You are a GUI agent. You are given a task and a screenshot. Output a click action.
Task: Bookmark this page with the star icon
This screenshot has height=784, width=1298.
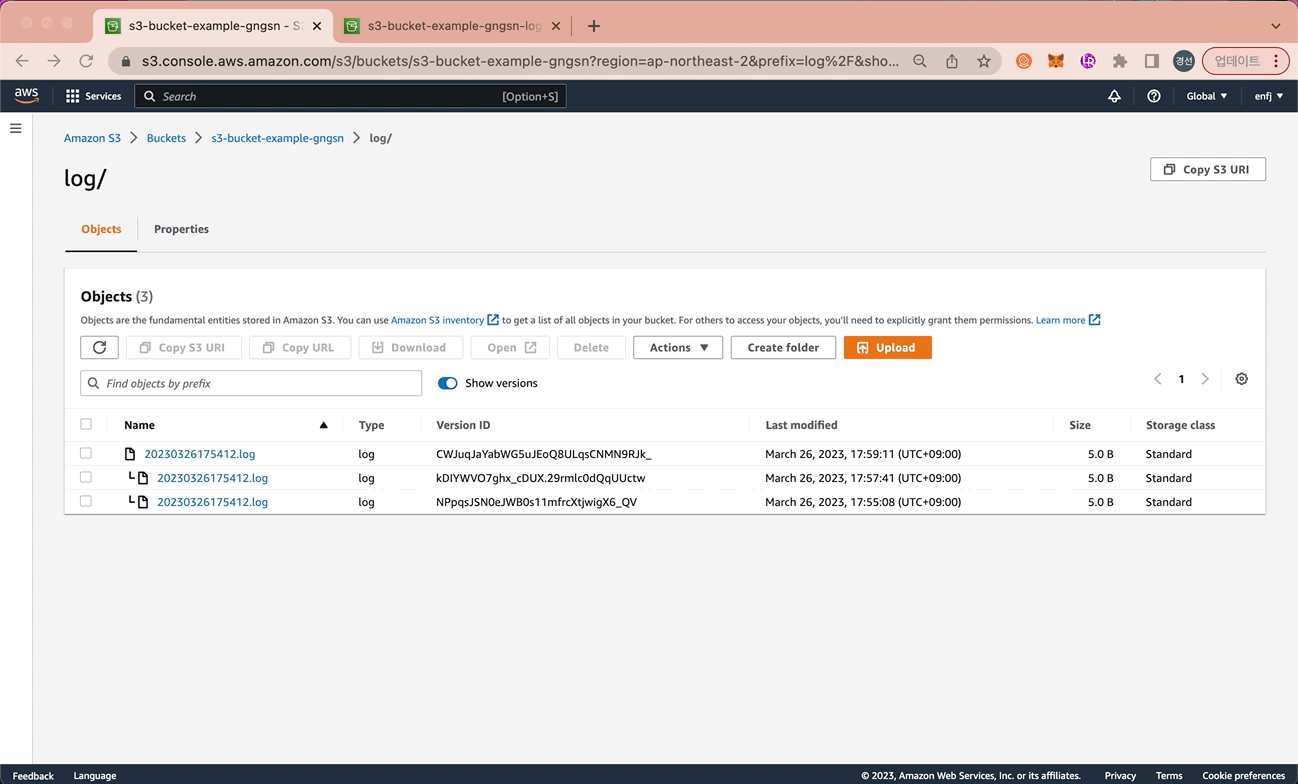984,61
